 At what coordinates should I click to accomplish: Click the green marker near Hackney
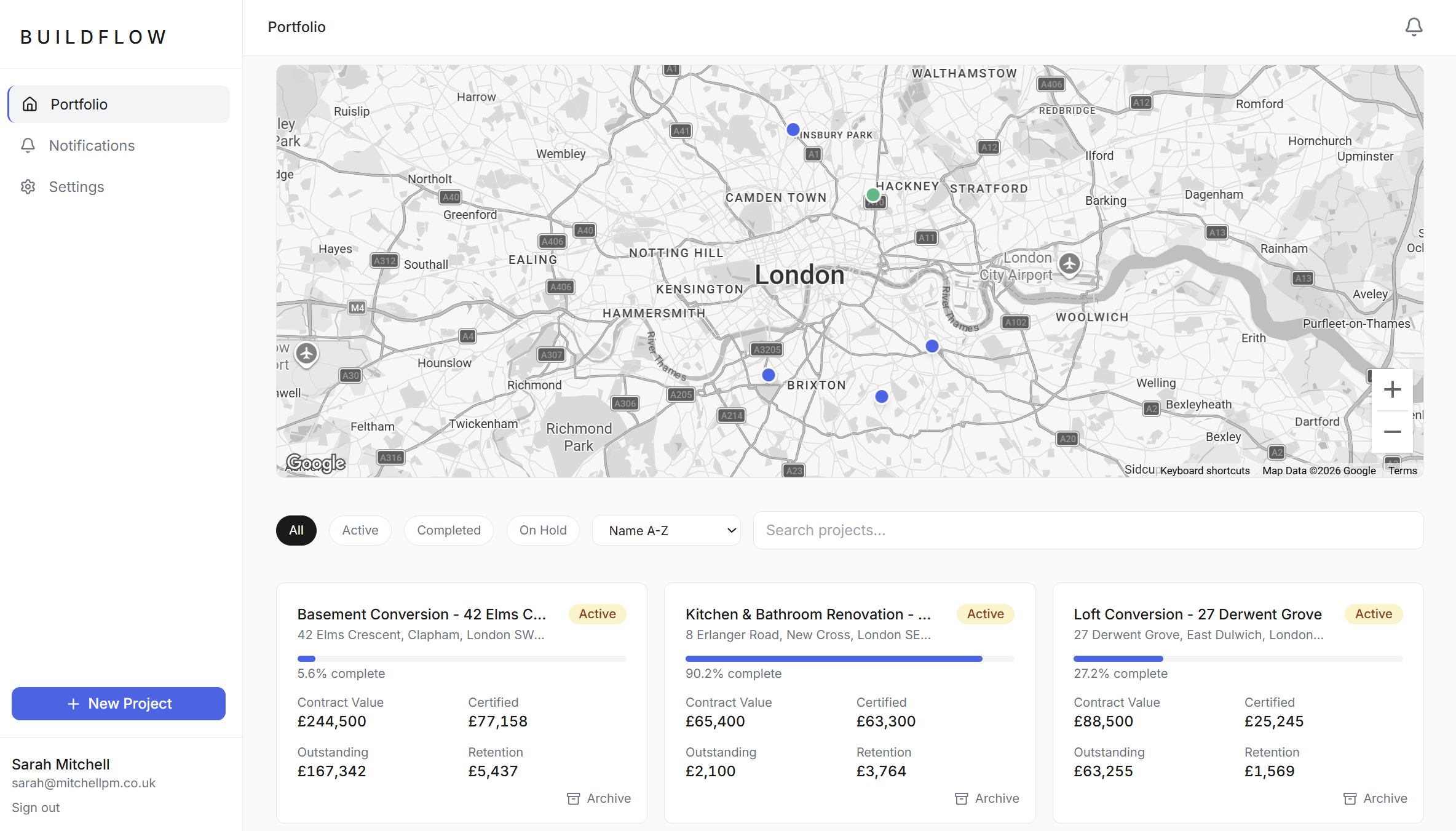click(x=873, y=195)
